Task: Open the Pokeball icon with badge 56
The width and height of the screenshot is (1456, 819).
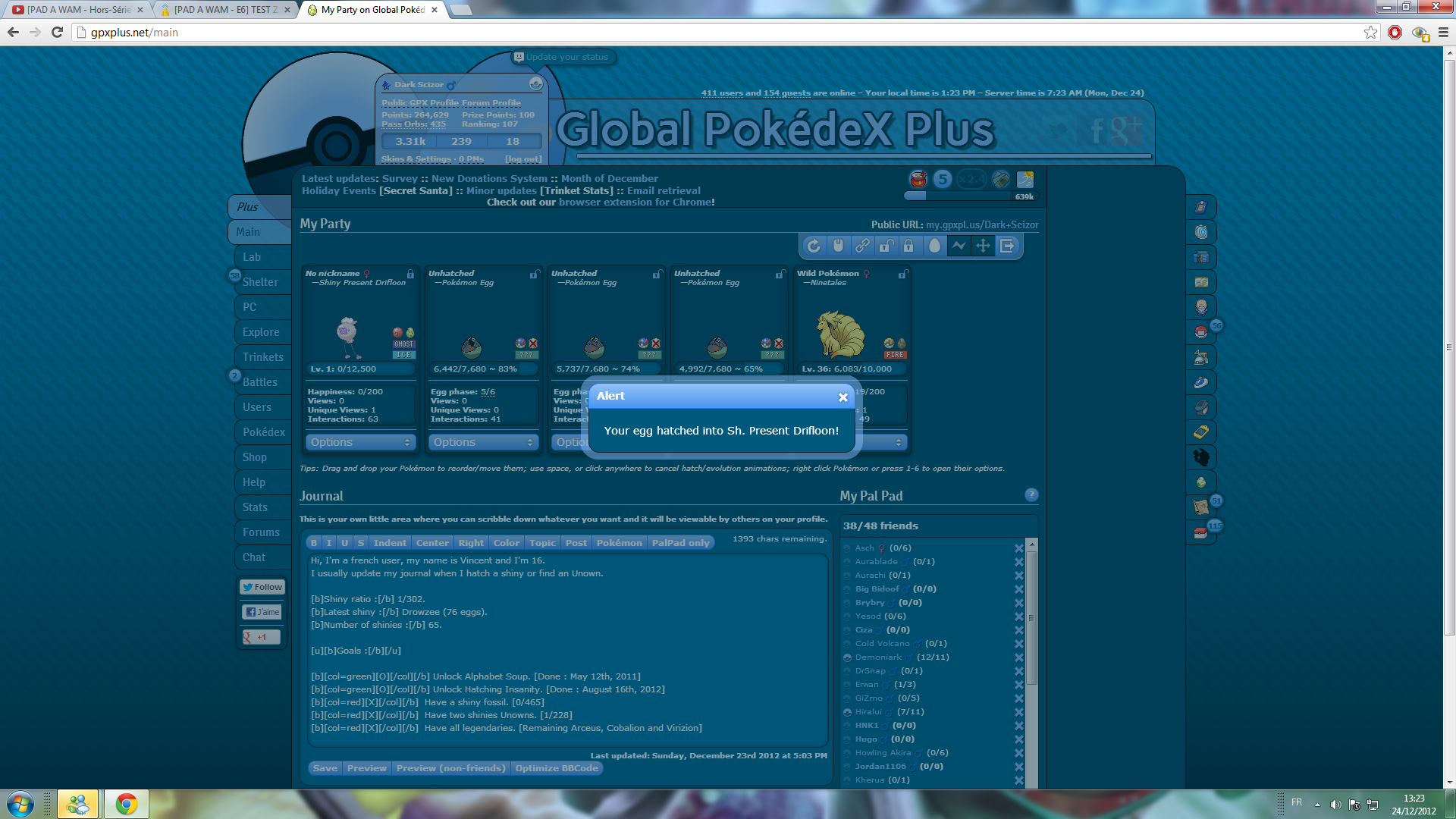Action: click(x=1201, y=332)
